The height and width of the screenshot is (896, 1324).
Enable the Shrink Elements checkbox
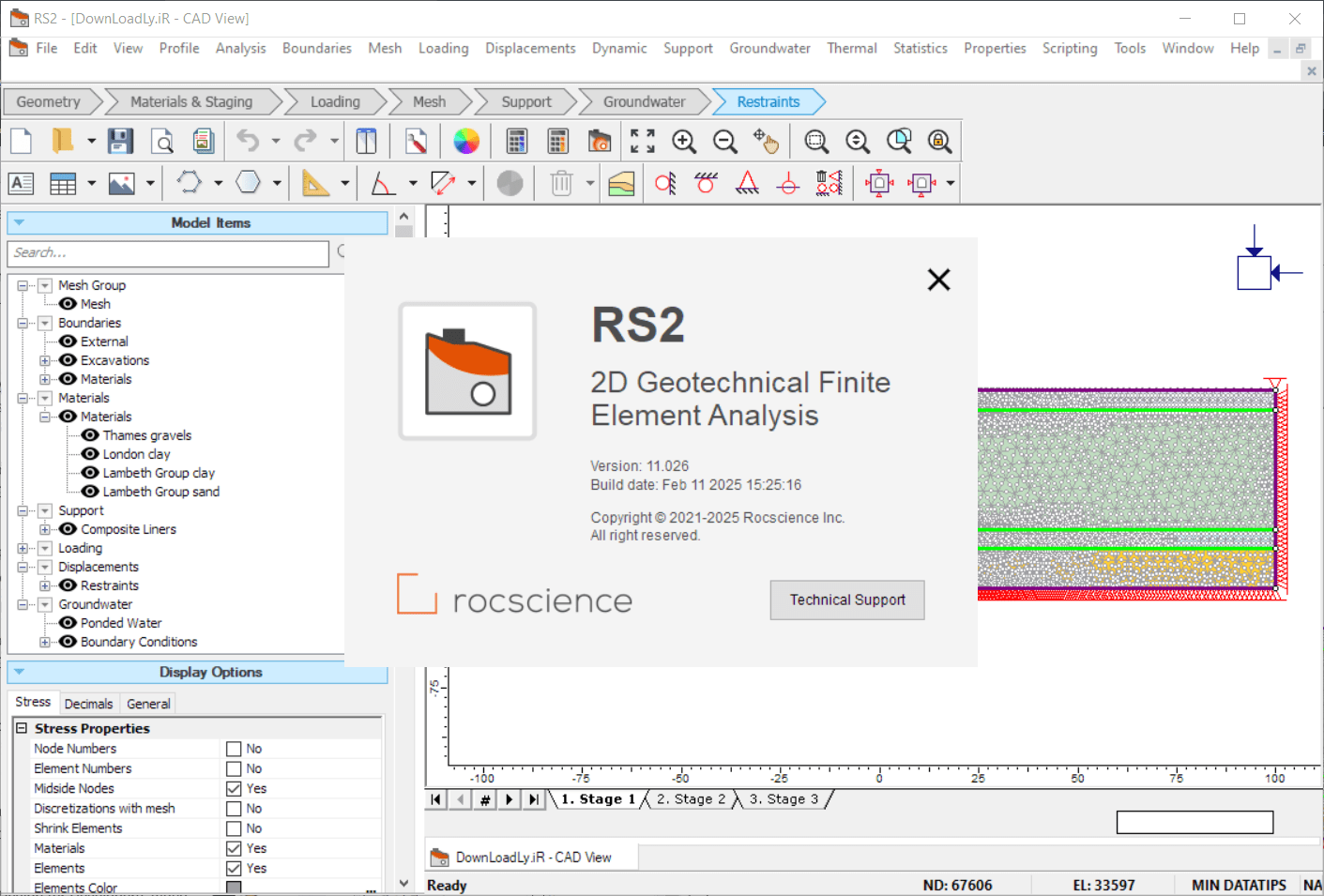pyautogui.click(x=234, y=828)
